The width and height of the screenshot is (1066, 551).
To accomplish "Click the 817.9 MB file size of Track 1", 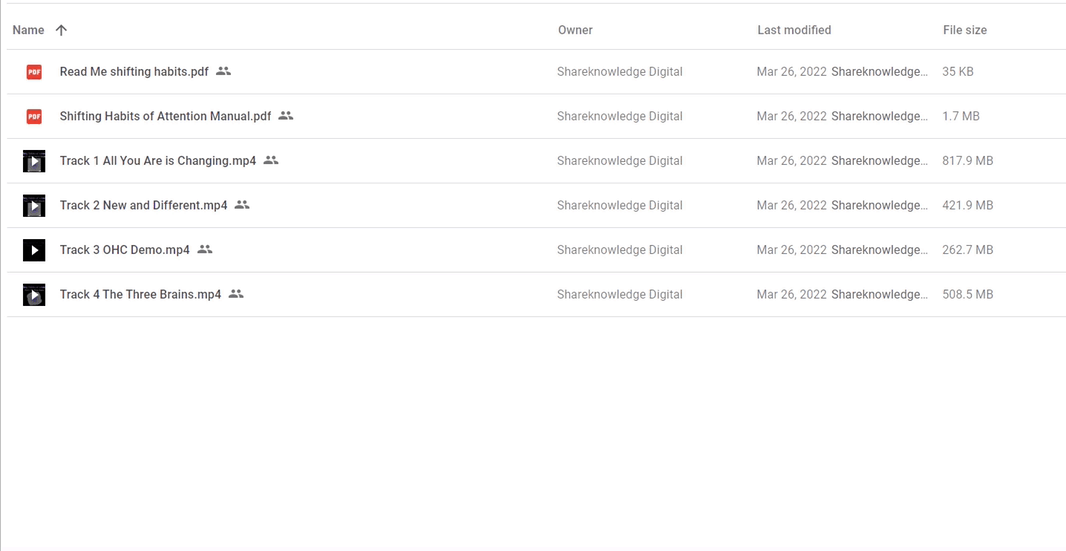I will coord(967,161).
